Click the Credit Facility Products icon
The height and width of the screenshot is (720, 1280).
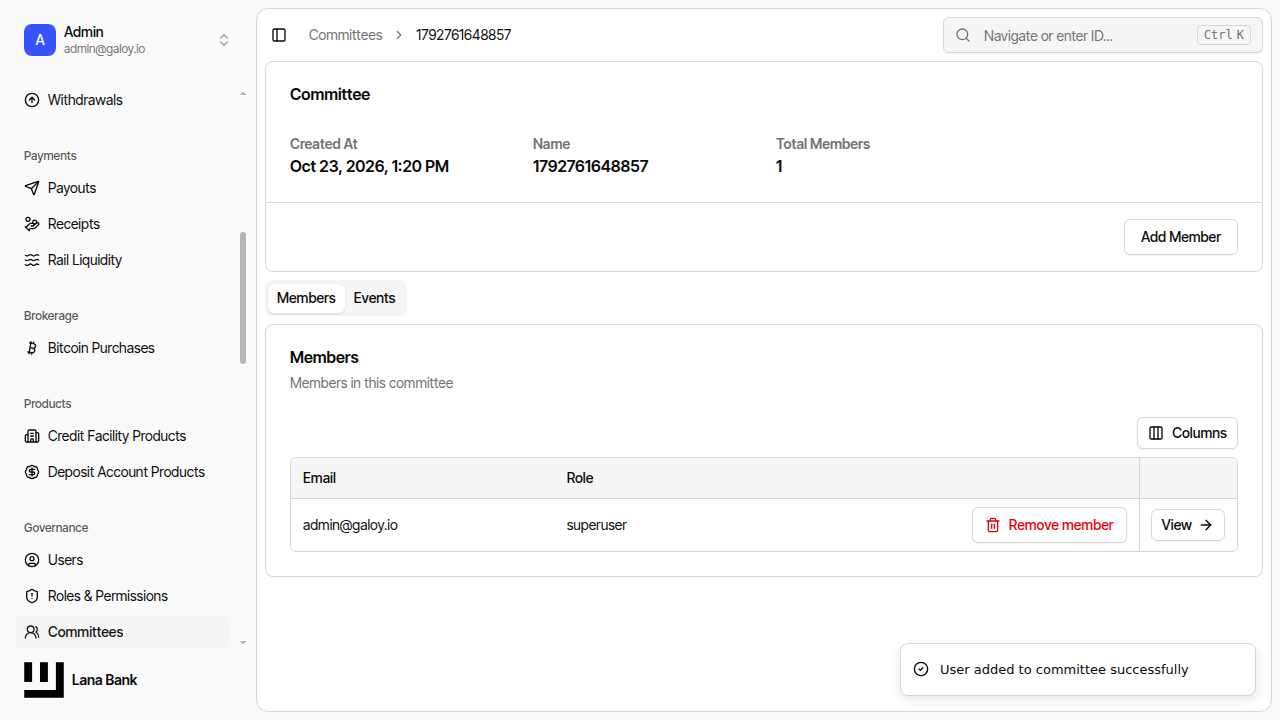32,436
